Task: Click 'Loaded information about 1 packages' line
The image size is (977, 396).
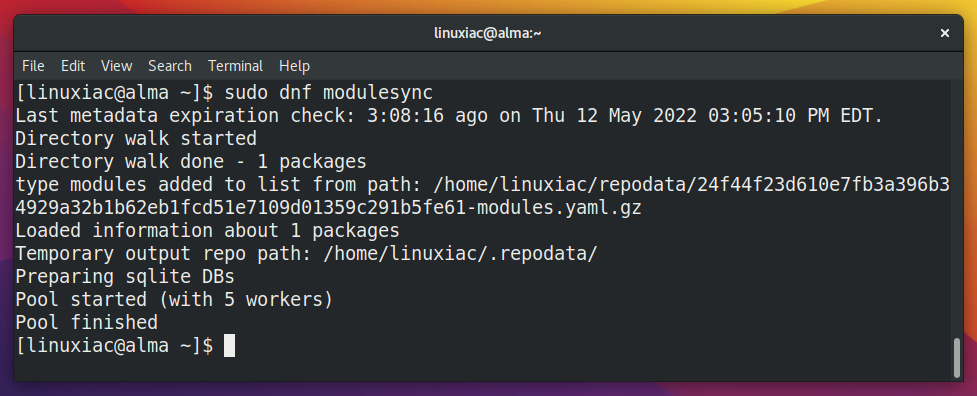Action: tap(207, 230)
